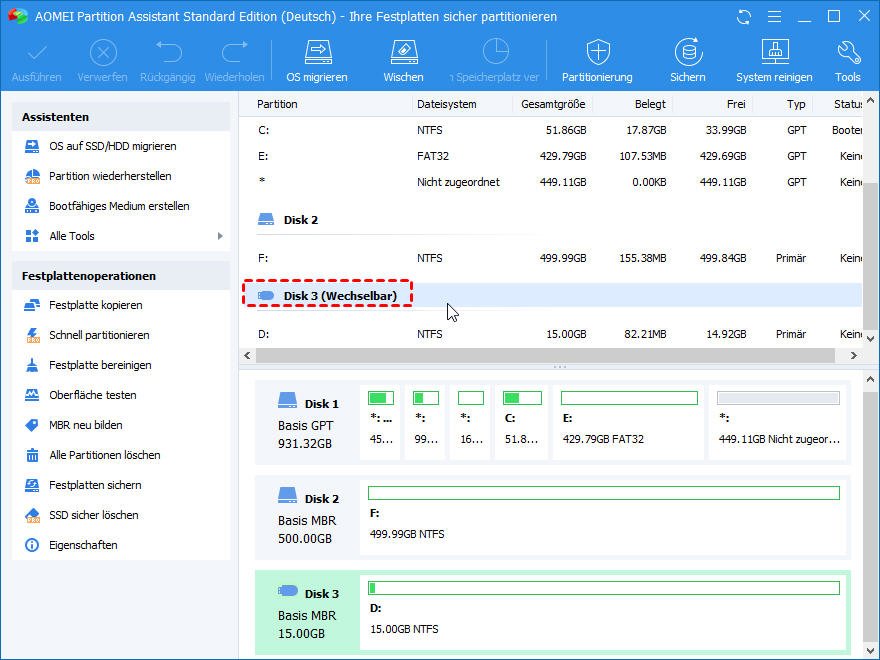The height and width of the screenshot is (660, 880).
Task: Open the Tools wrench icon
Action: (847, 52)
